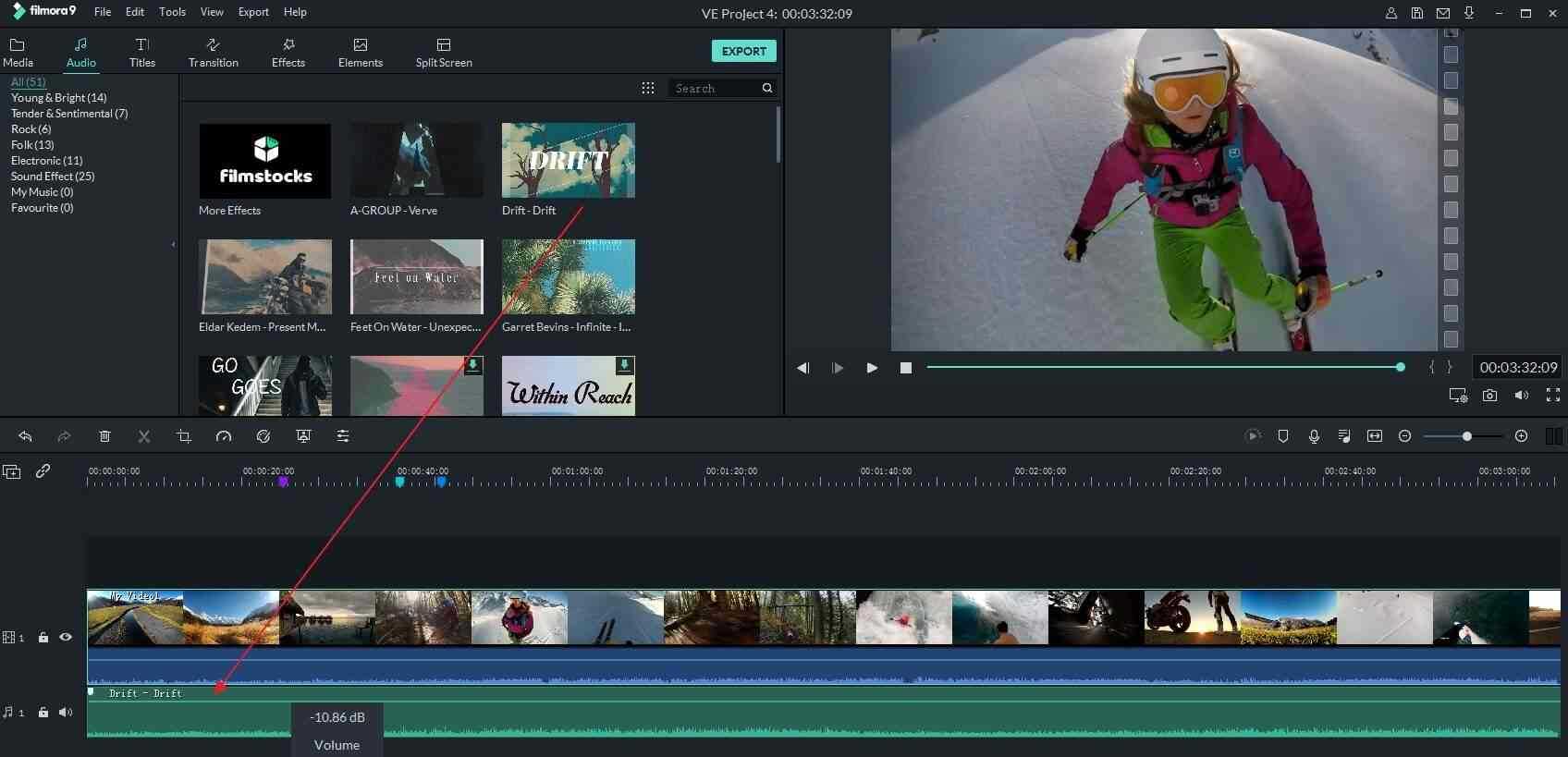Add a marker with shield icon
Viewport: 1568px width, 757px height.
(1283, 436)
